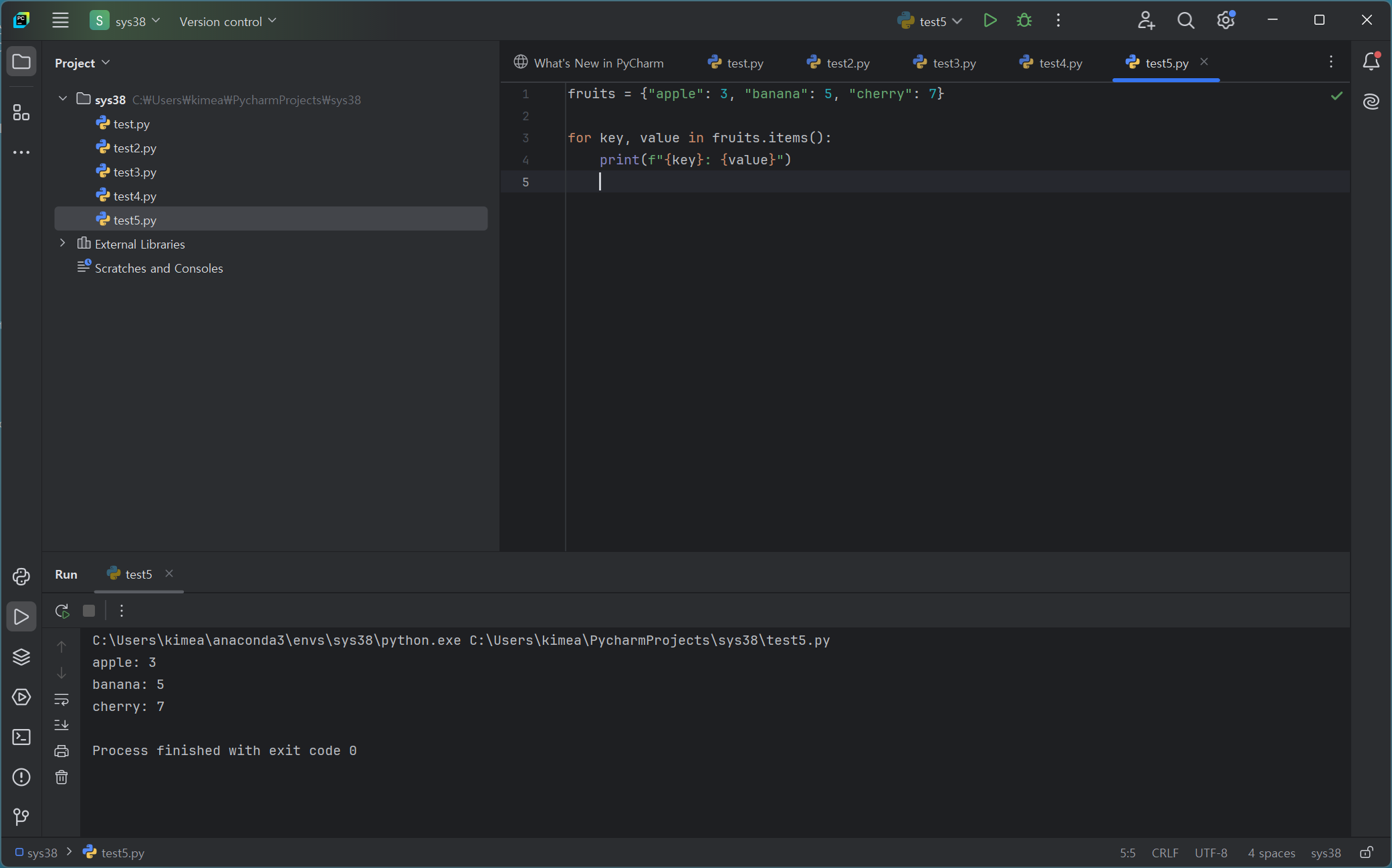Click the green Run test5 button
1392x868 pixels.
(x=990, y=21)
